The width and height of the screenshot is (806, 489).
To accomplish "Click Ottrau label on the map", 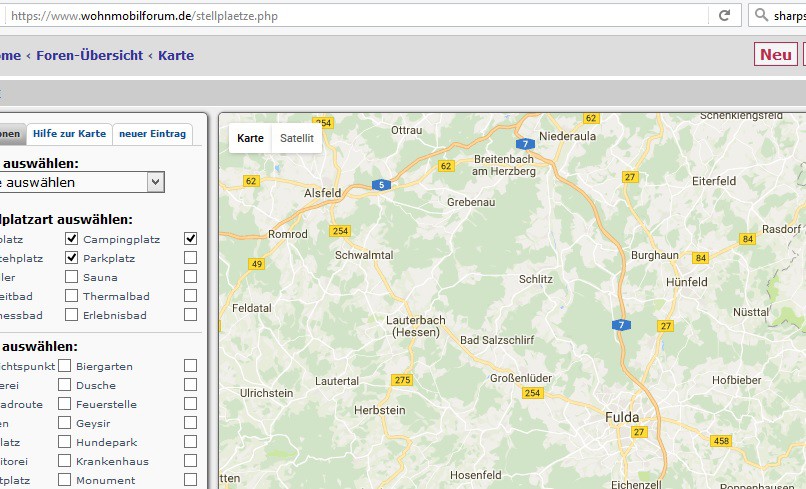I will click(x=407, y=130).
